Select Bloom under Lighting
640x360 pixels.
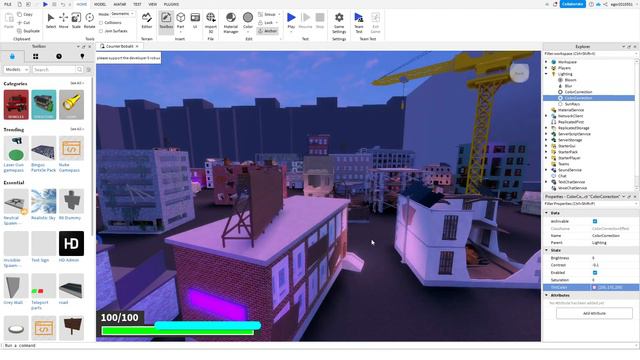point(570,80)
